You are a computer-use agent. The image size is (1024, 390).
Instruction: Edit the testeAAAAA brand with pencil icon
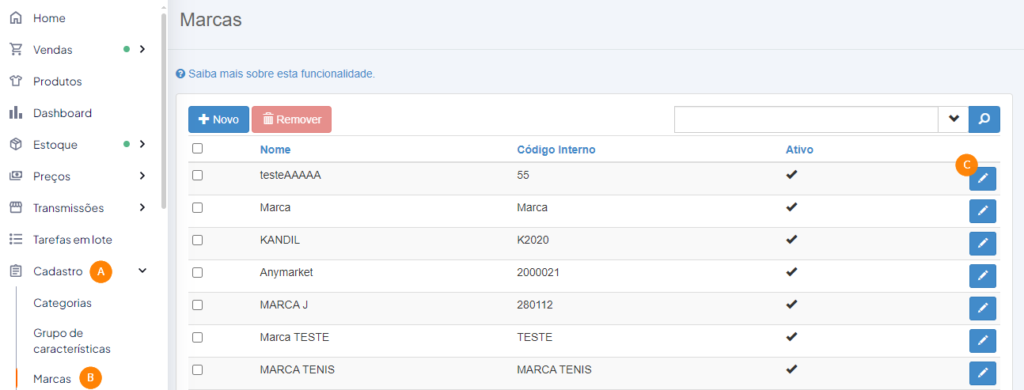[x=982, y=178]
